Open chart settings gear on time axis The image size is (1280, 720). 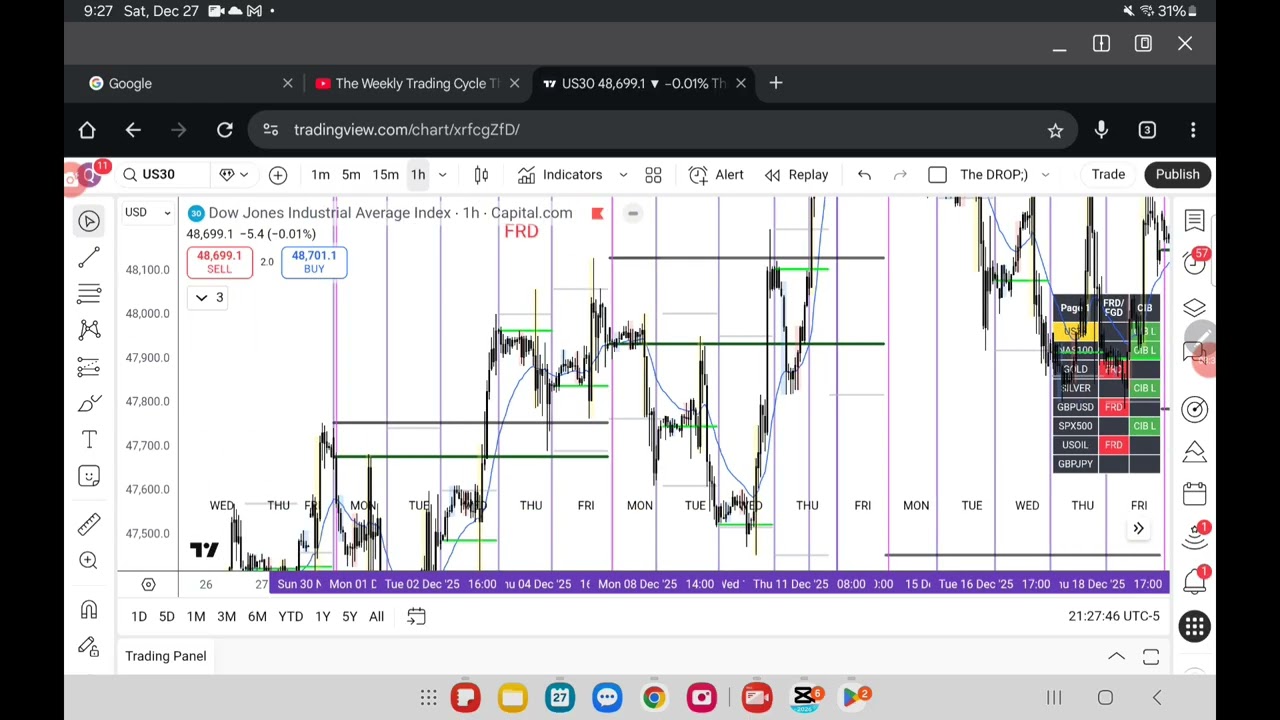[148, 584]
